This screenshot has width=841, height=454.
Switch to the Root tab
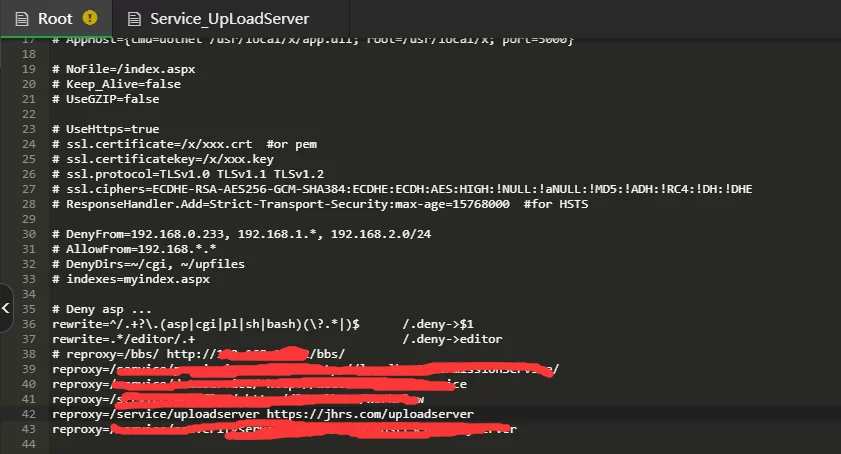(x=56, y=19)
